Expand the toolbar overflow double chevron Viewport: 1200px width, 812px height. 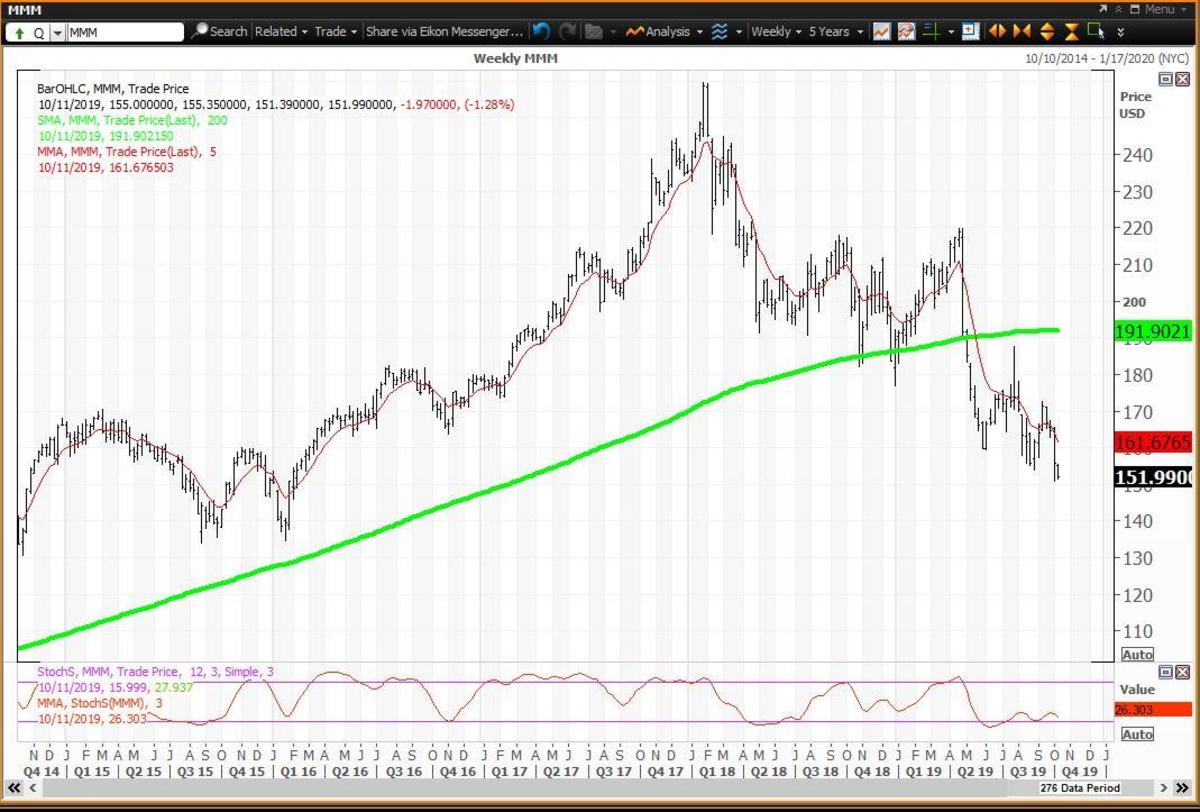[x=1121, y=32]
